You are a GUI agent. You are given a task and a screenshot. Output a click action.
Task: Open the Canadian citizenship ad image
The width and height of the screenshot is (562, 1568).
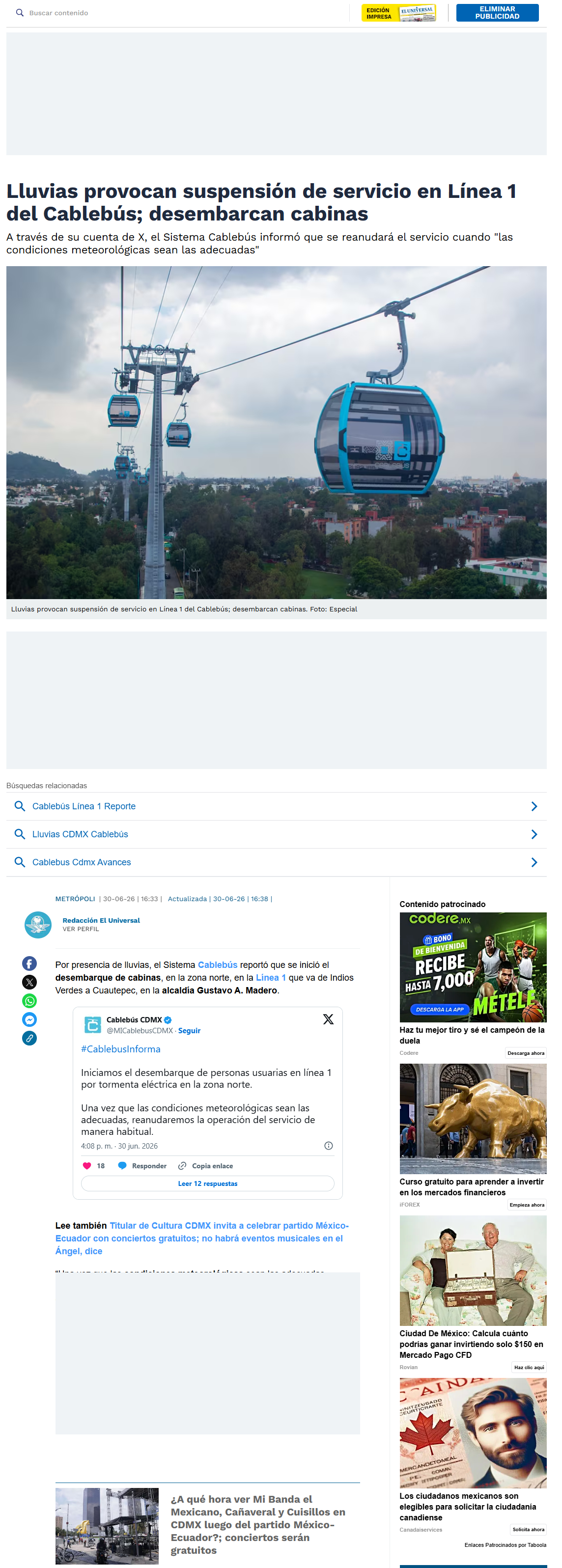[x=473, y=1433]
